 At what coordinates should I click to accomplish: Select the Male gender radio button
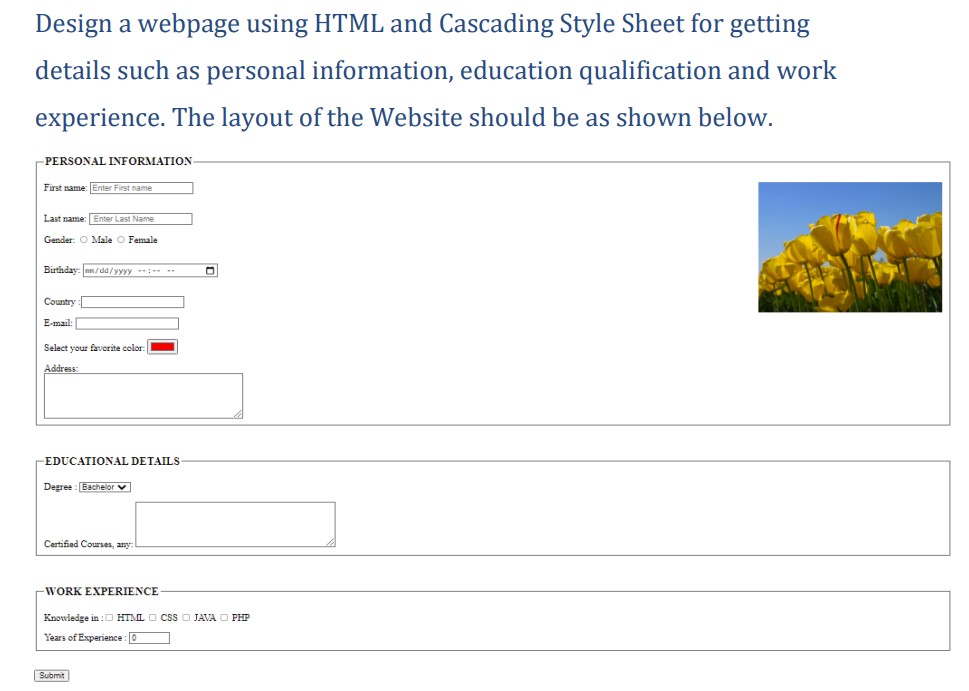[x=84, y=240]
